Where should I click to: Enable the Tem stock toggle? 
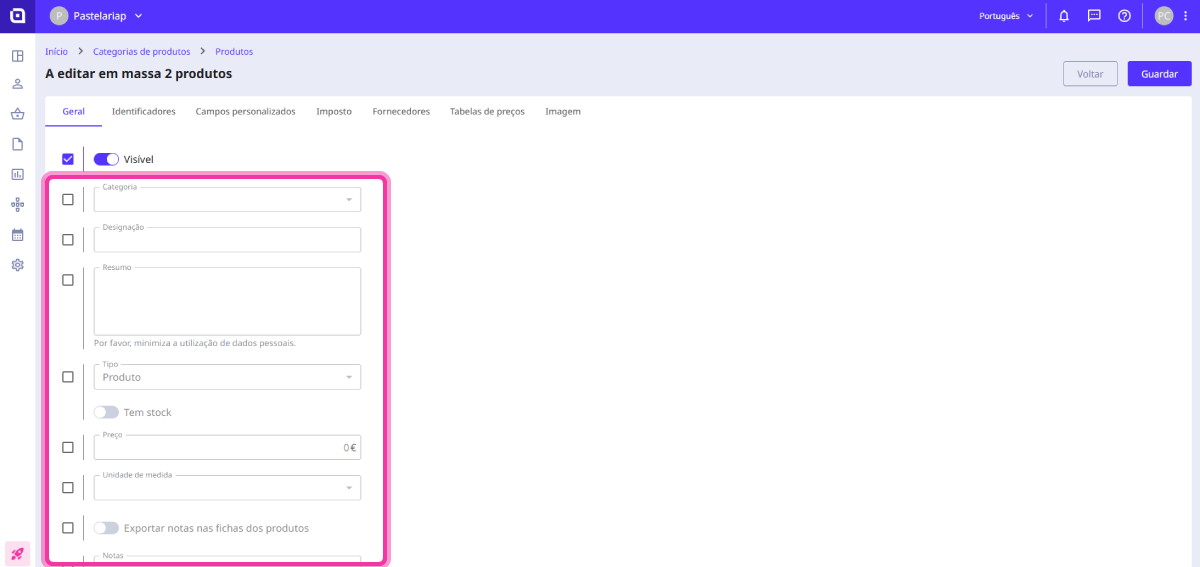pos(106,412)
